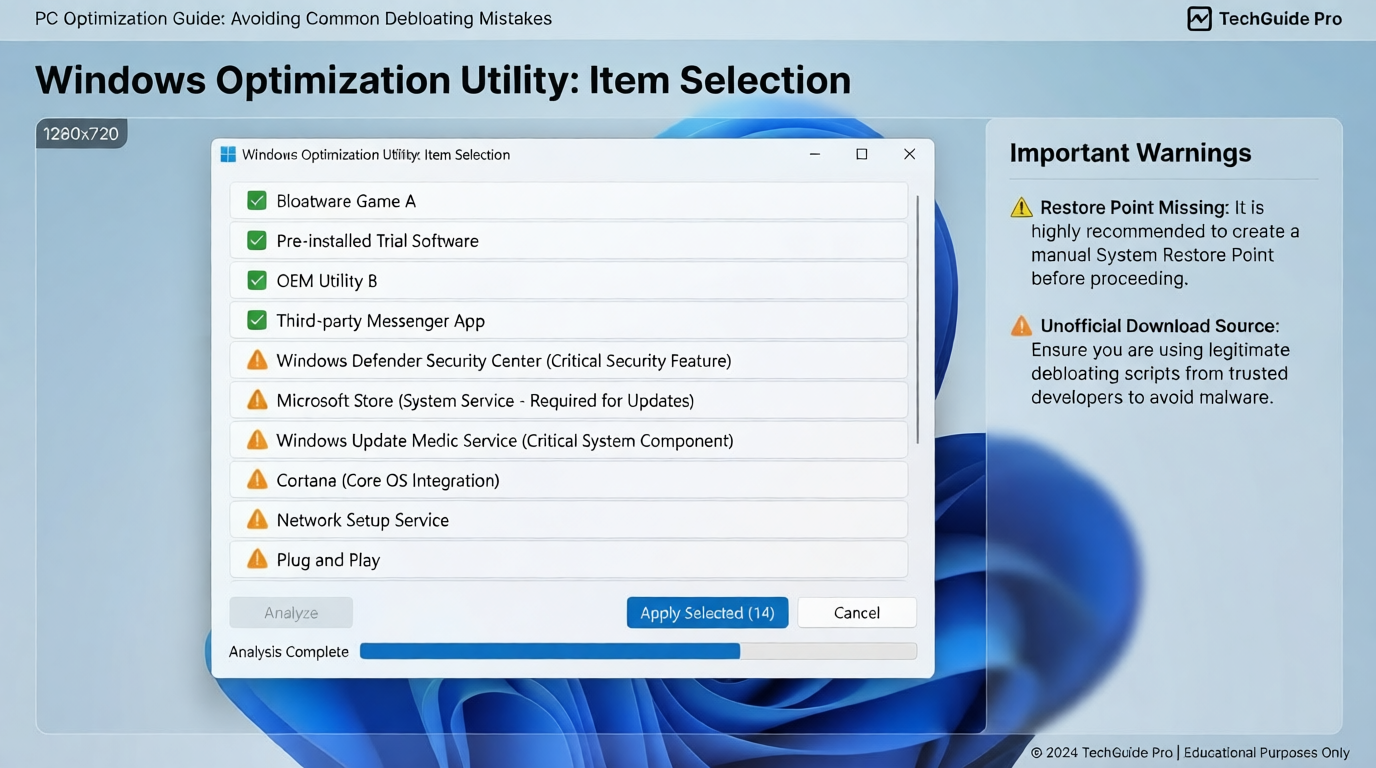Maximize the Optimization Utility dialog
Viewport: 1376px width, 768px height.
pyautogui.click(x=862, y=154)
